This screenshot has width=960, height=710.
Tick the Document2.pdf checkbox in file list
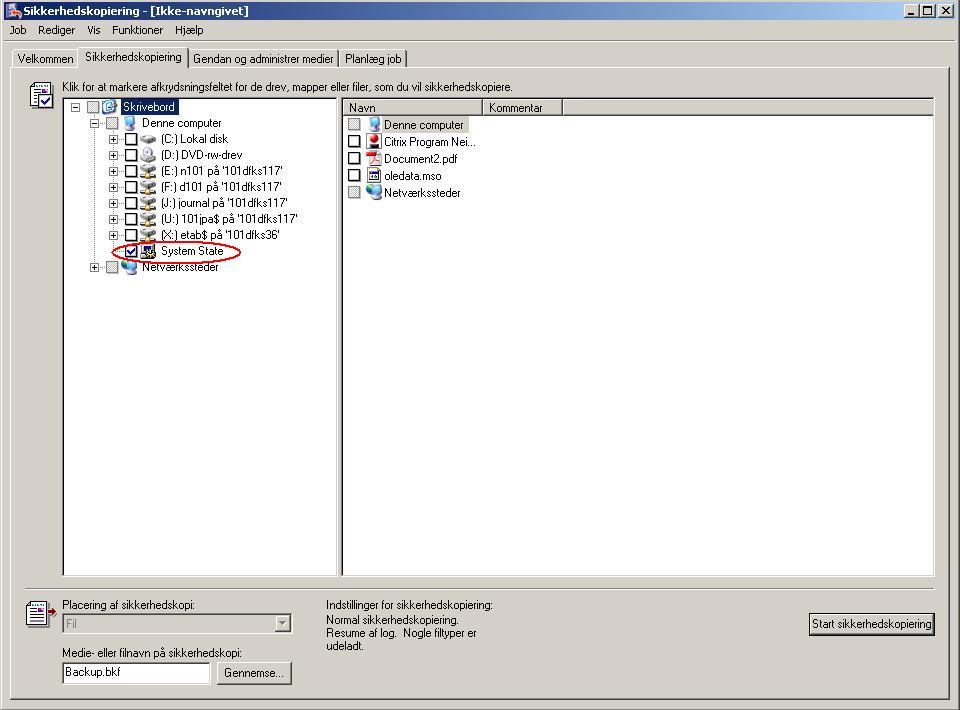(x=354, y=159)
